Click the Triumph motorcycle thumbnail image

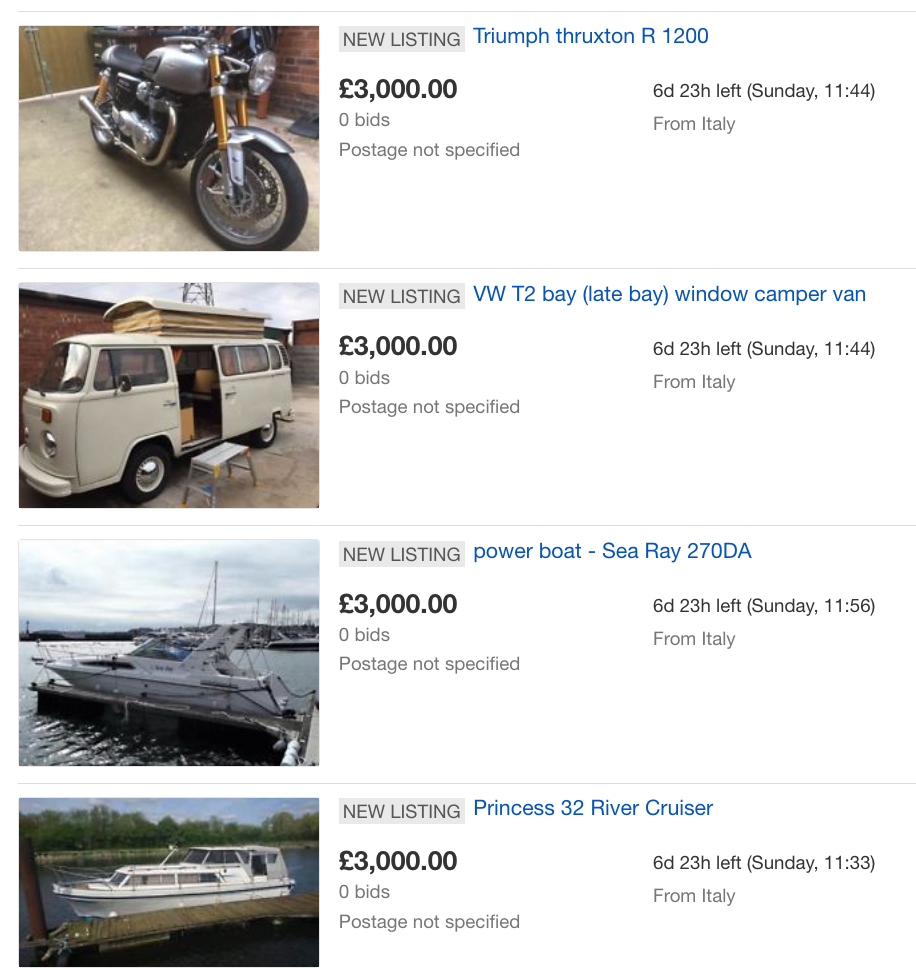tap(169, 138)
